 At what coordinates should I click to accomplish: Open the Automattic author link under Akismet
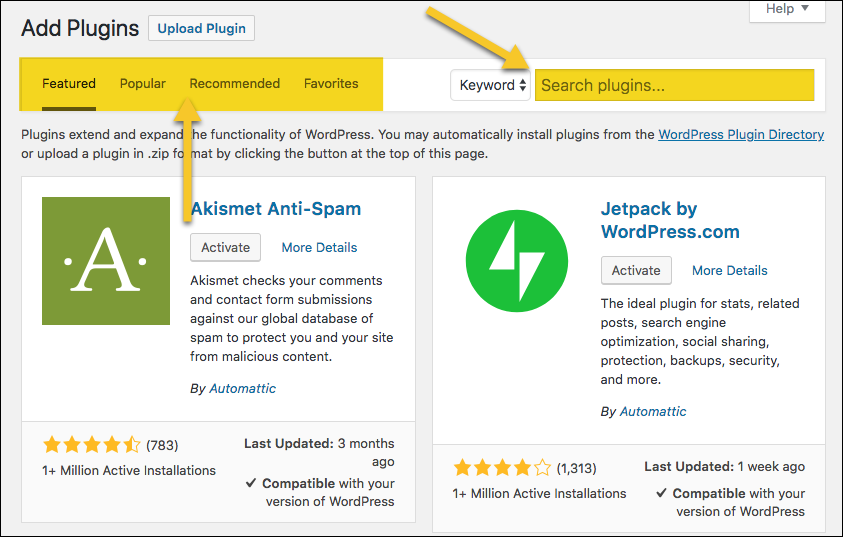242,388
